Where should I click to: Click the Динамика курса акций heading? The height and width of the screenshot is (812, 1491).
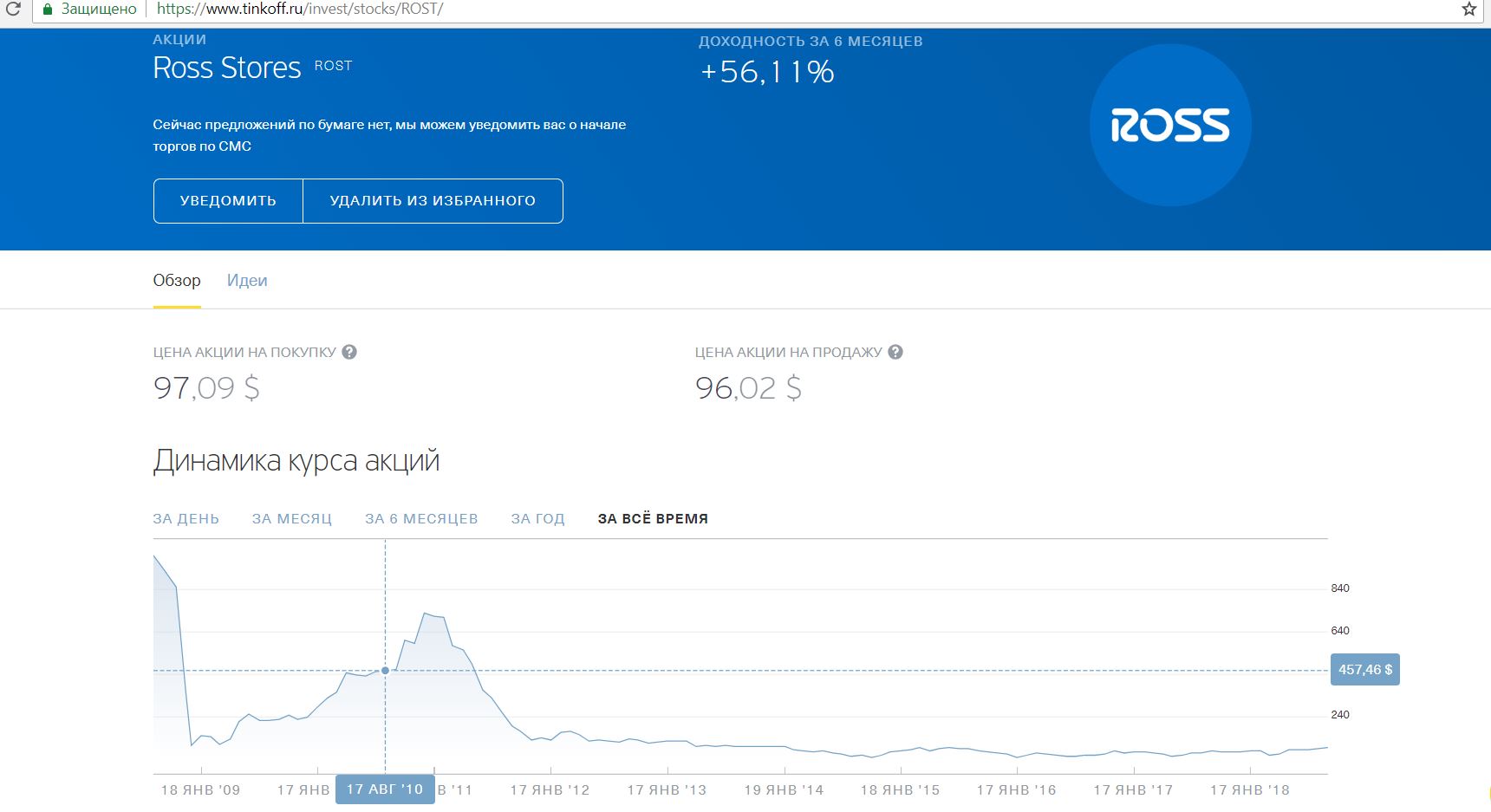(x=296, y=461)
